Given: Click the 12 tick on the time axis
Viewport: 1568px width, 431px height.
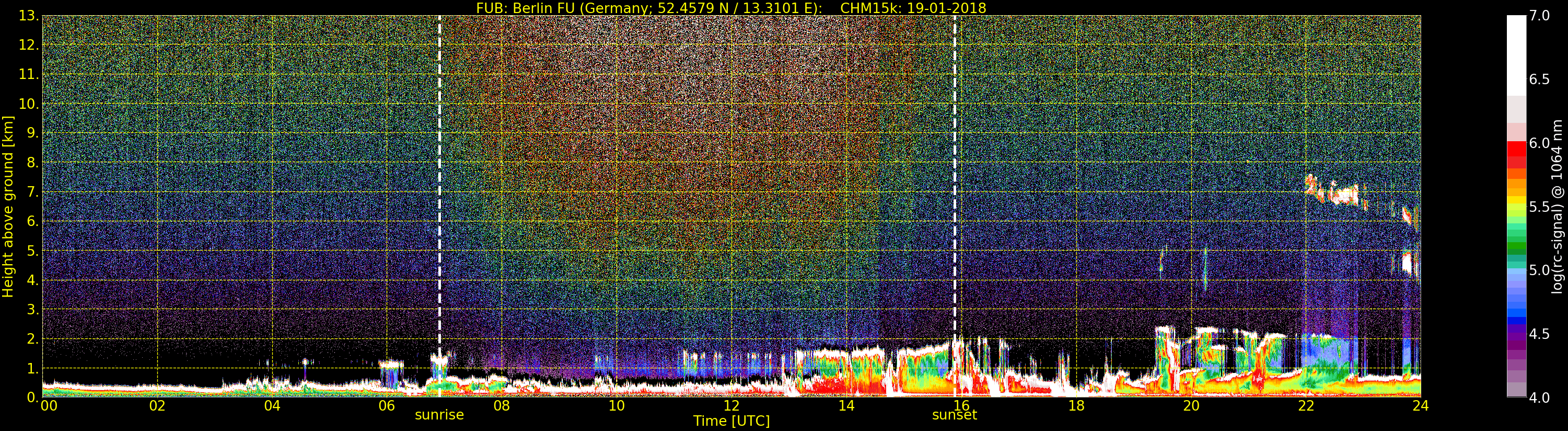Looking at the screenshot, I should [x=731, y=406].
